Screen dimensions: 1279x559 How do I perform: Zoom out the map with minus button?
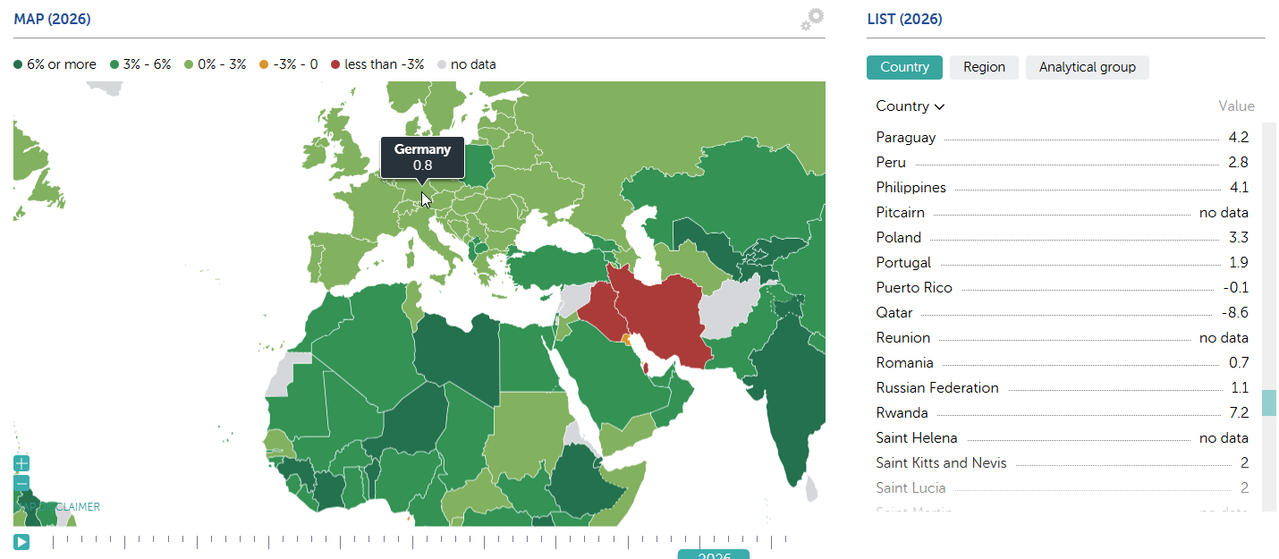[x=22, y=483]
